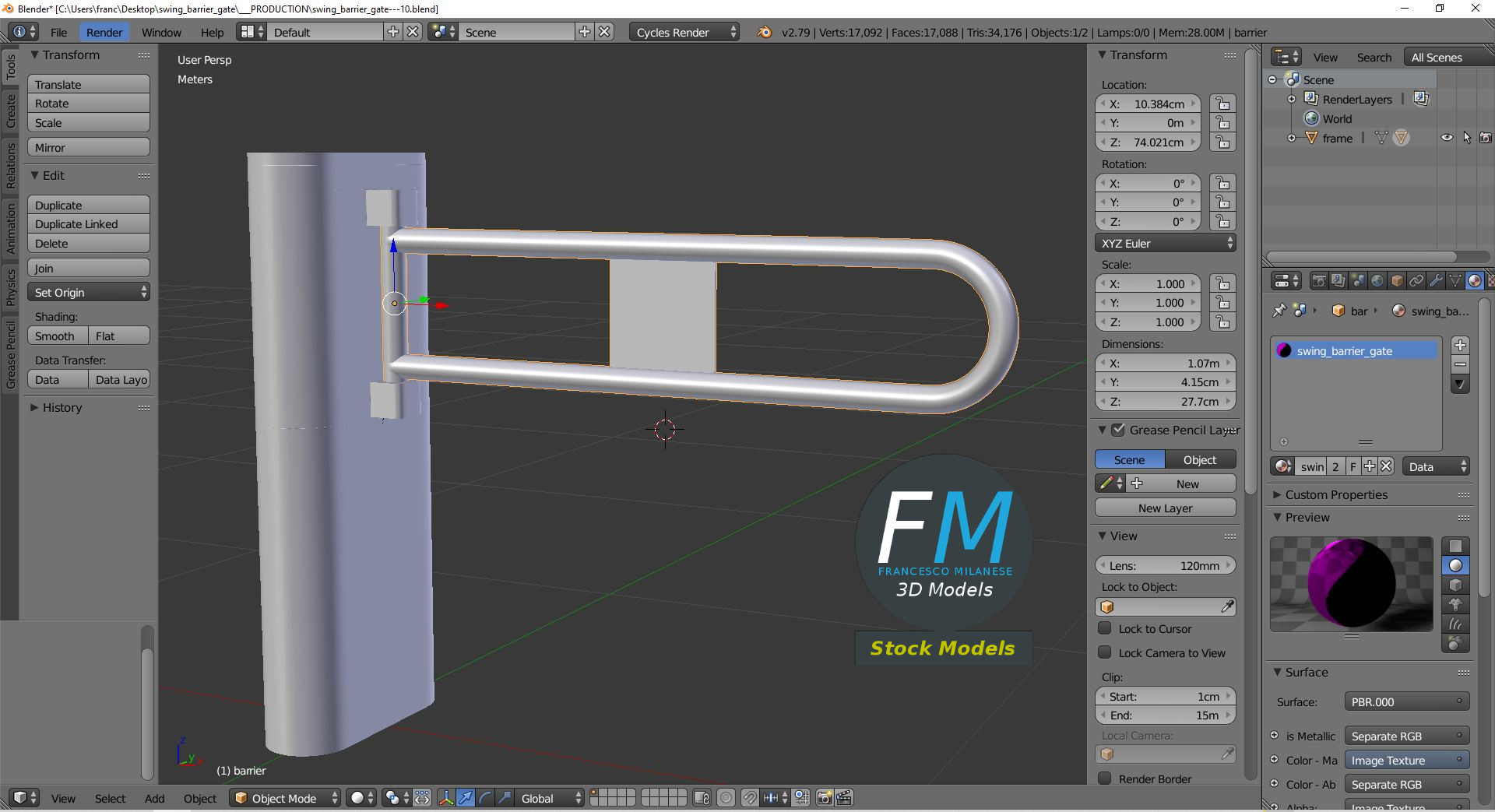Open the Material properties tab
Viewport: 1495px width, 812px height.
pos(1475,281)
